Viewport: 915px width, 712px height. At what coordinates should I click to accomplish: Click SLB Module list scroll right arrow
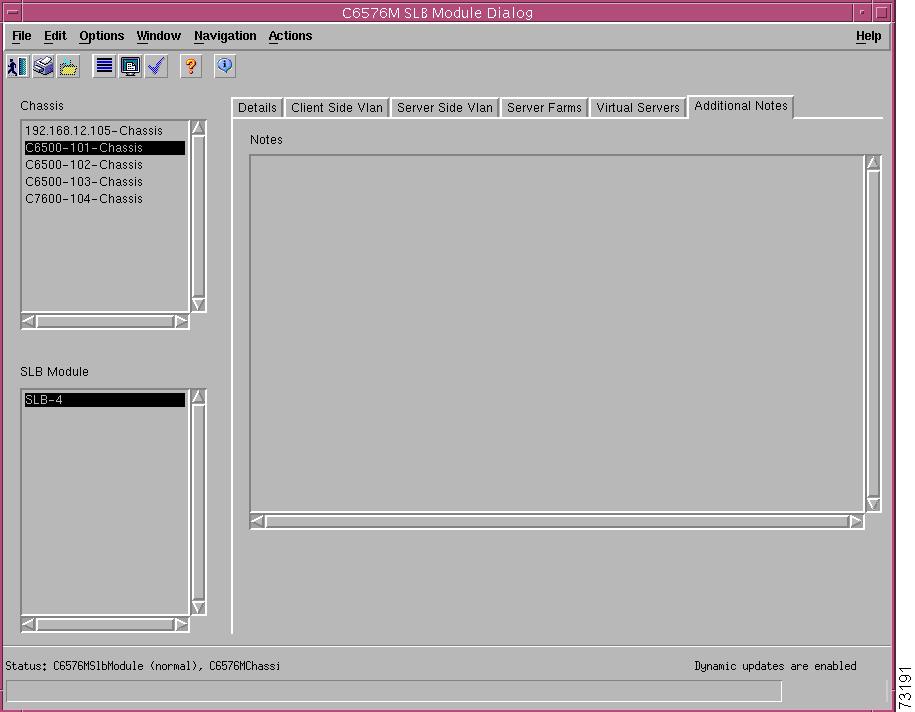[181, 624]
